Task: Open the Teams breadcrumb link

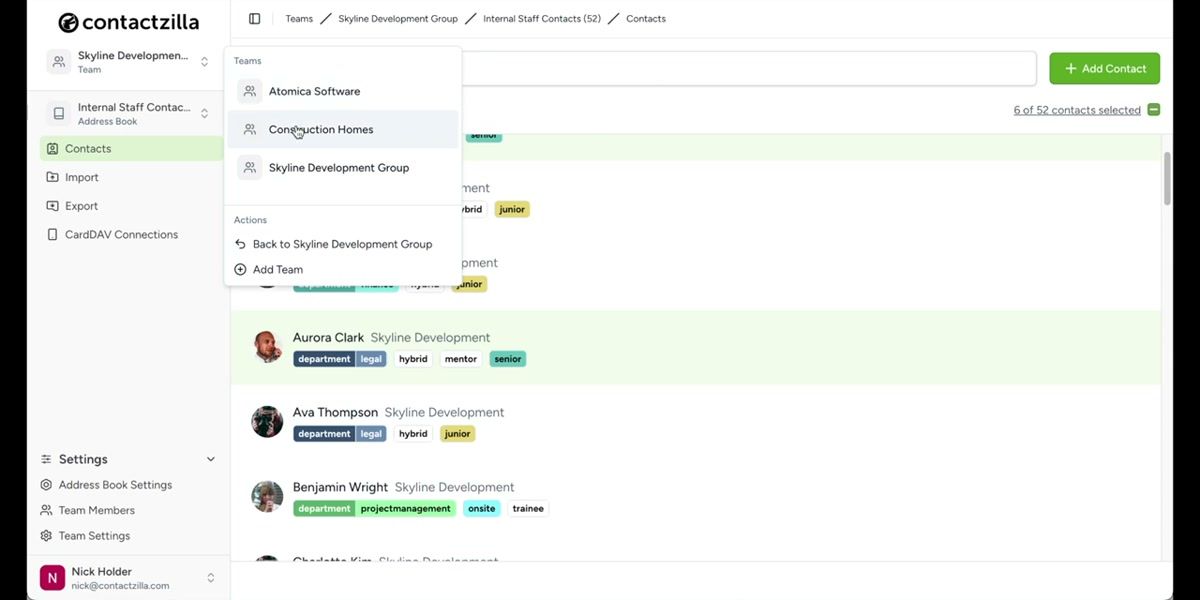Action: click(298, 18)
